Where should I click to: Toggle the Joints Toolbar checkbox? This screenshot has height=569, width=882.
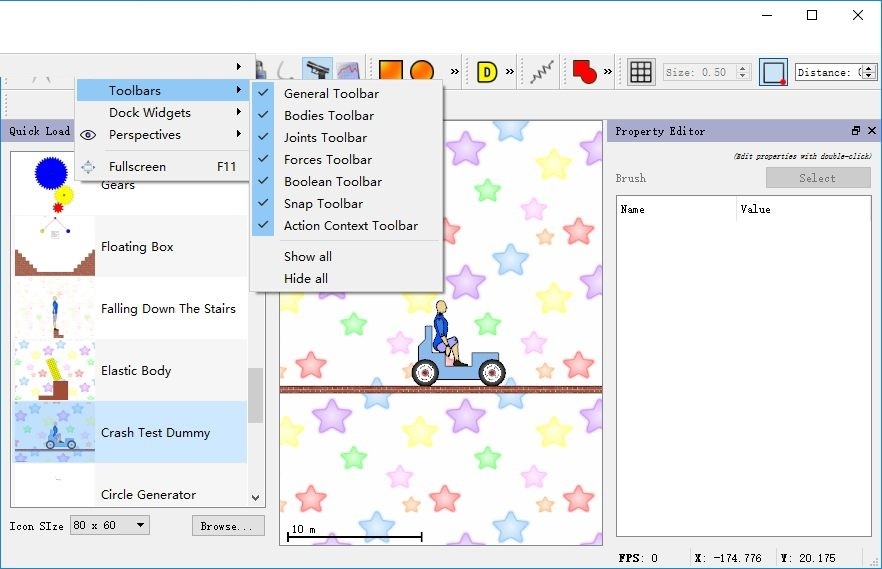coord(325,138)
